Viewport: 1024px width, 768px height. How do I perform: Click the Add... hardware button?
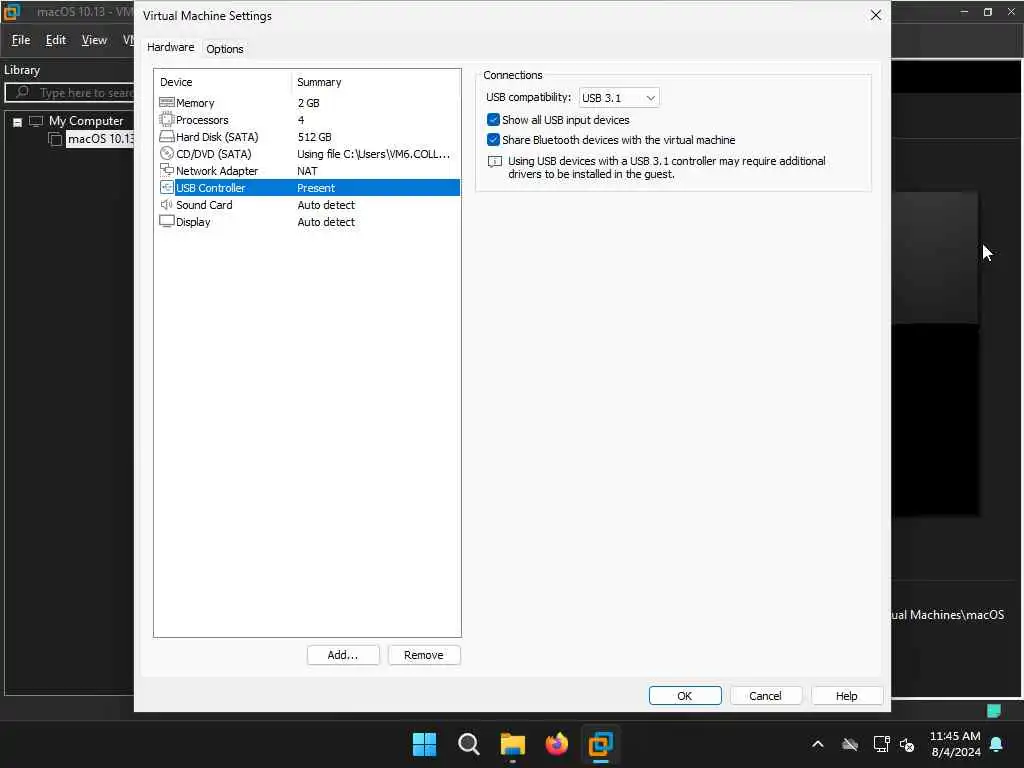click(343, 655)
